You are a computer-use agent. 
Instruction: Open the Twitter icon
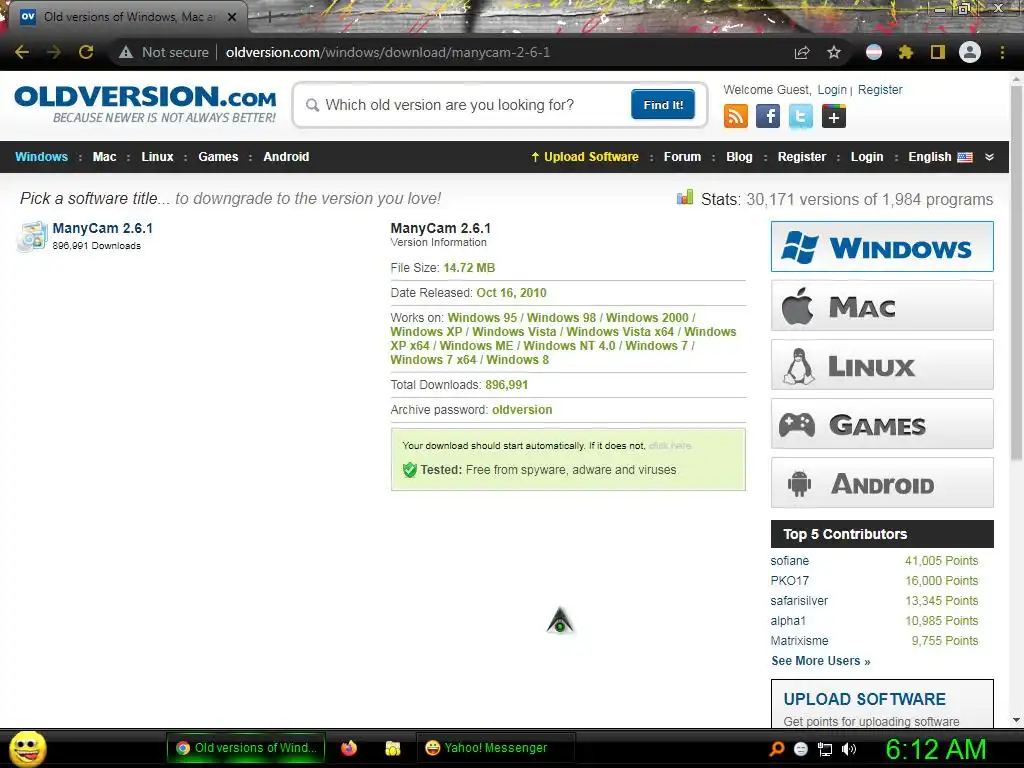tap(801, 117)
